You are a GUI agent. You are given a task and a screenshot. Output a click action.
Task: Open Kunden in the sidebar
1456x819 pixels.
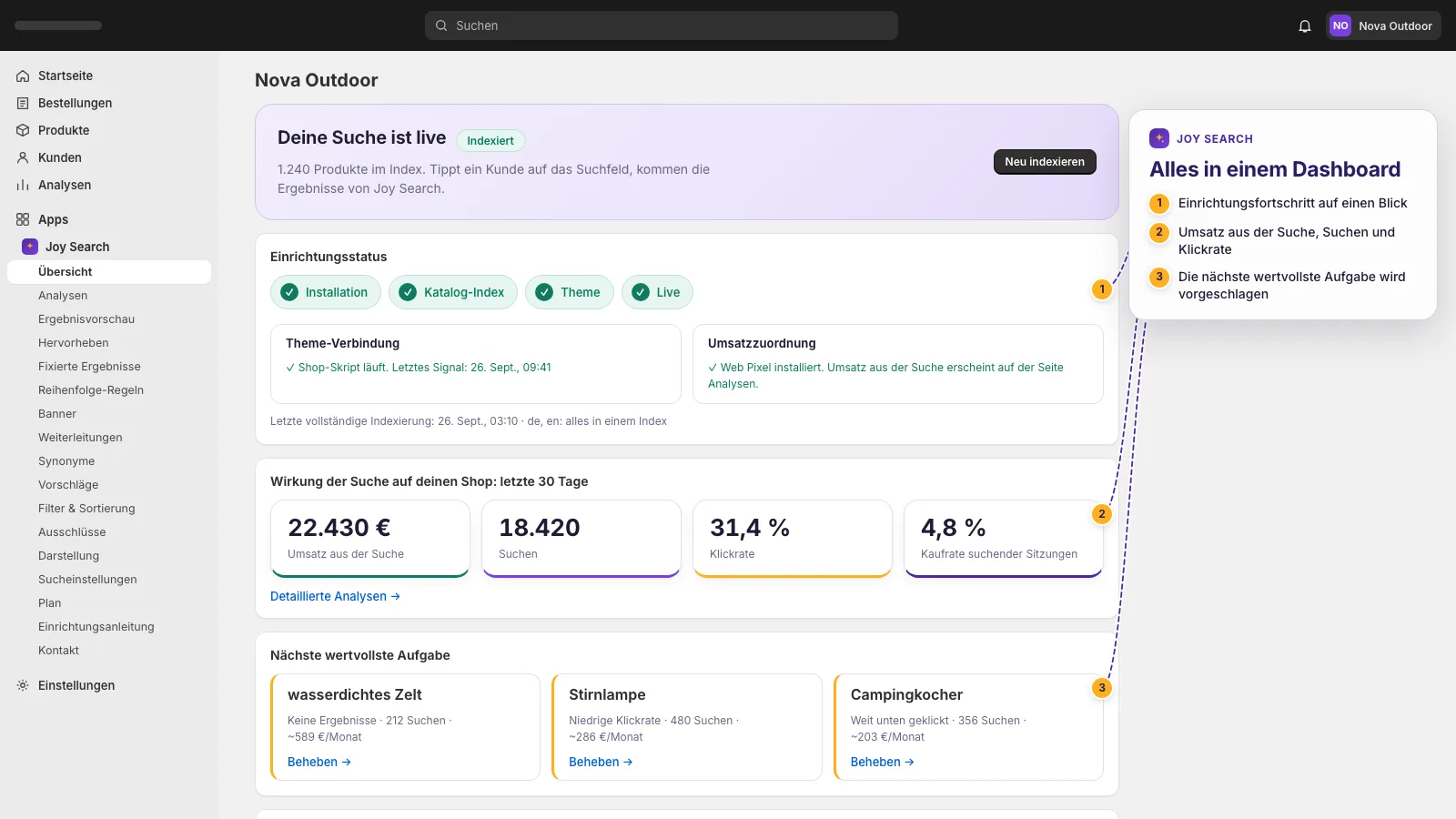tap(109, 157)
